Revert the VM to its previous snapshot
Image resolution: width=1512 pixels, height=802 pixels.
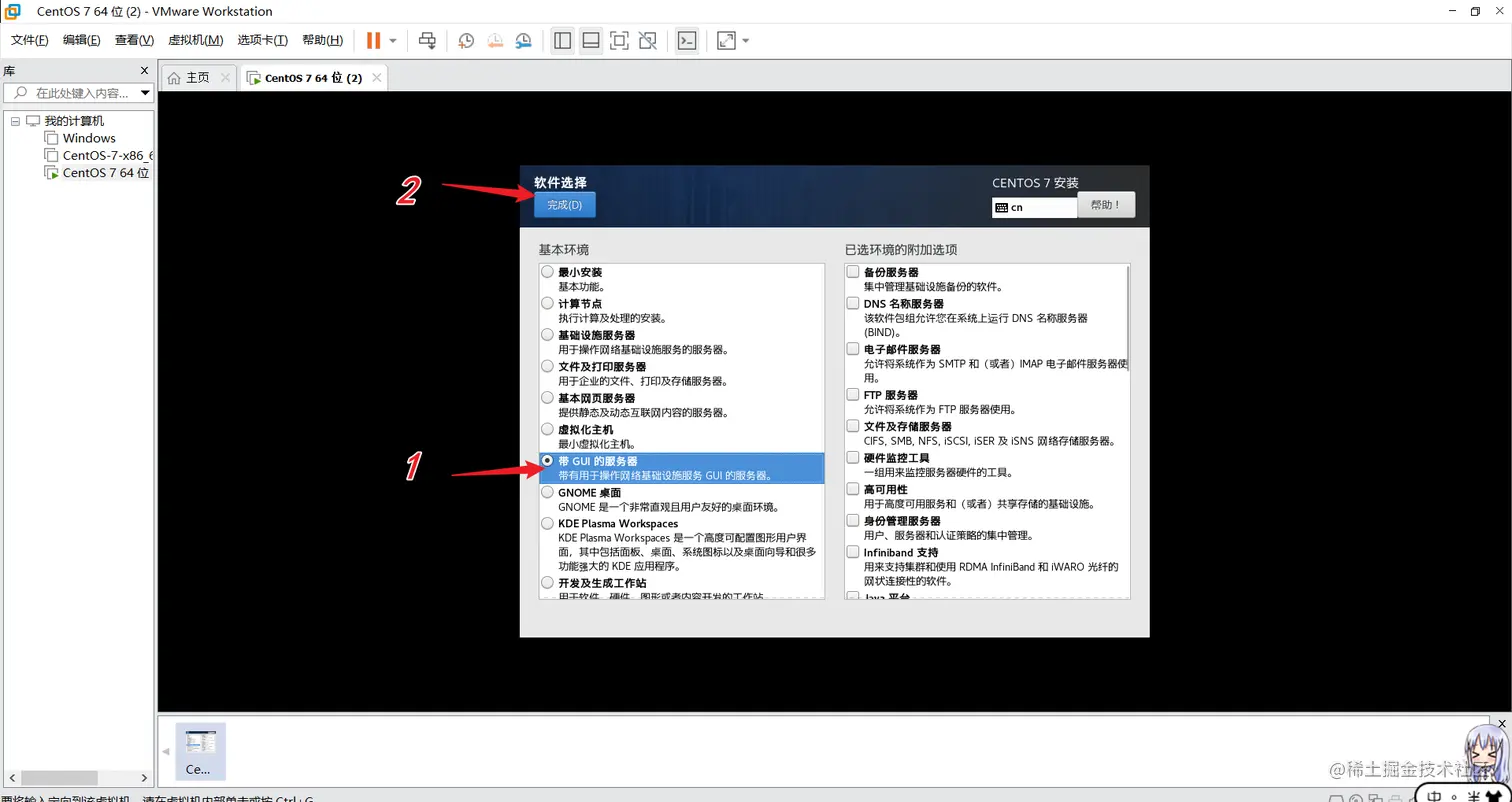click(x=495, y=40)
